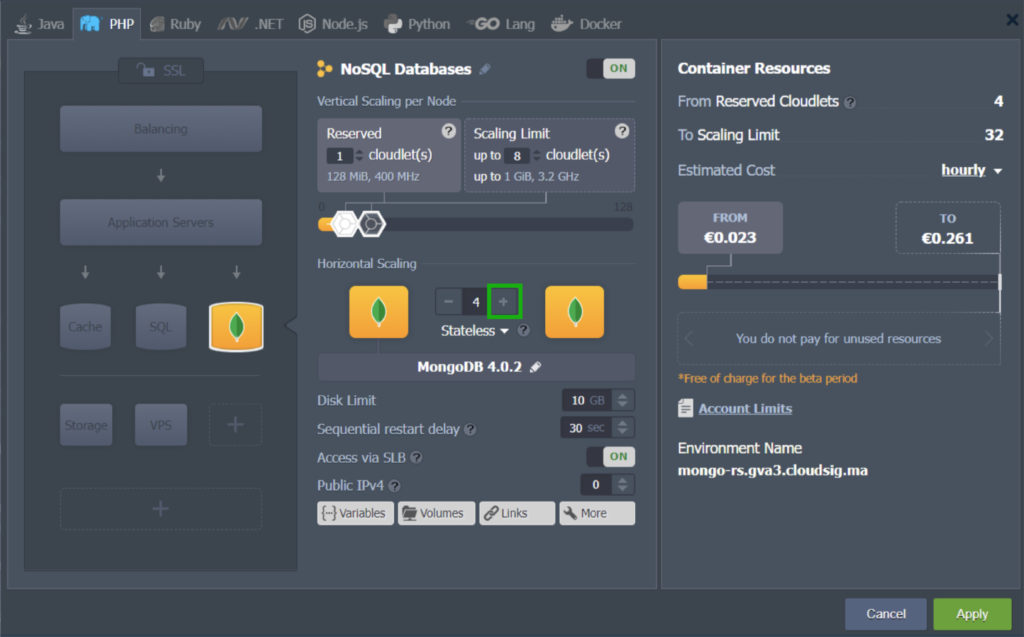The image size is (1024, 637).
Task: Edit the NoSQL Databases layer name pencil
Action: (485, 69)
